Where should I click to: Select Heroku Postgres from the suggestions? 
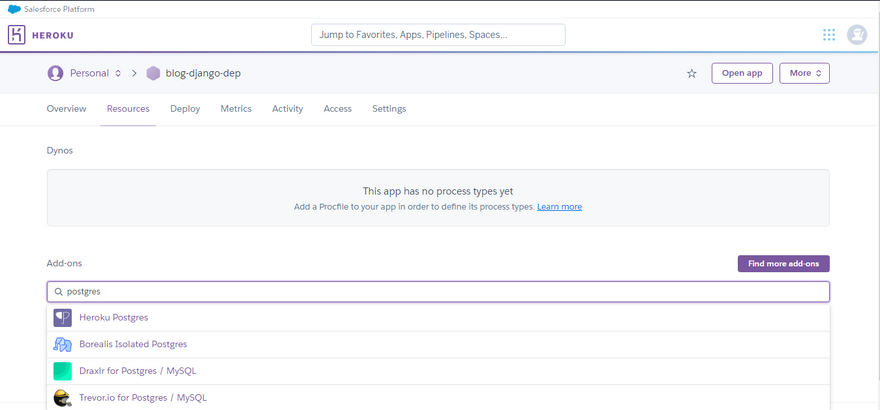pyautogui.click(x=114, y=318)
